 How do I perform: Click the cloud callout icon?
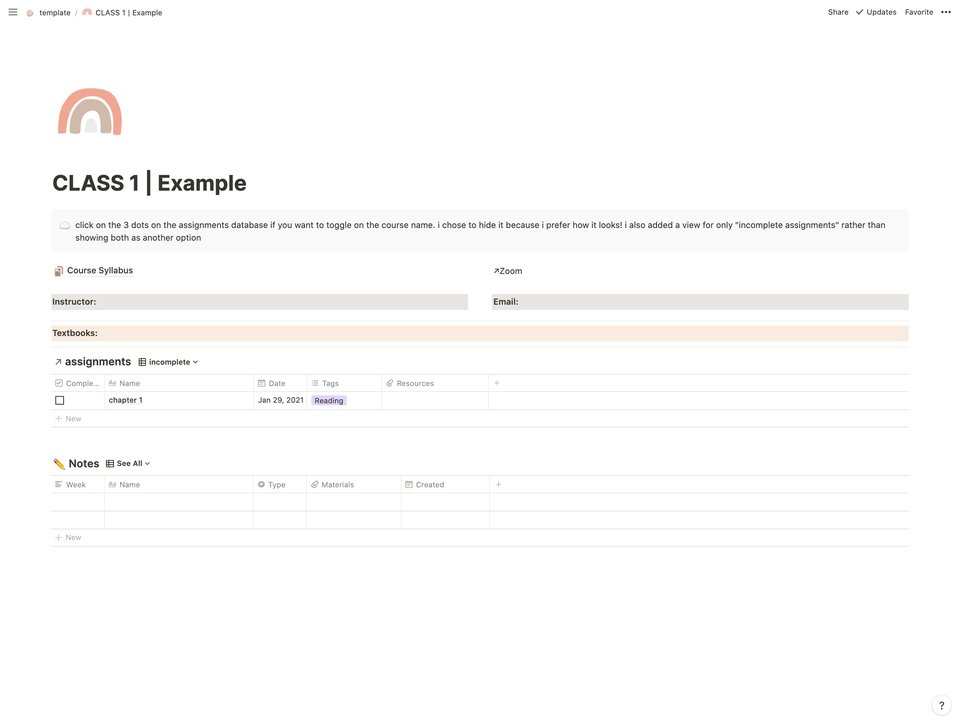coord(64,225)
